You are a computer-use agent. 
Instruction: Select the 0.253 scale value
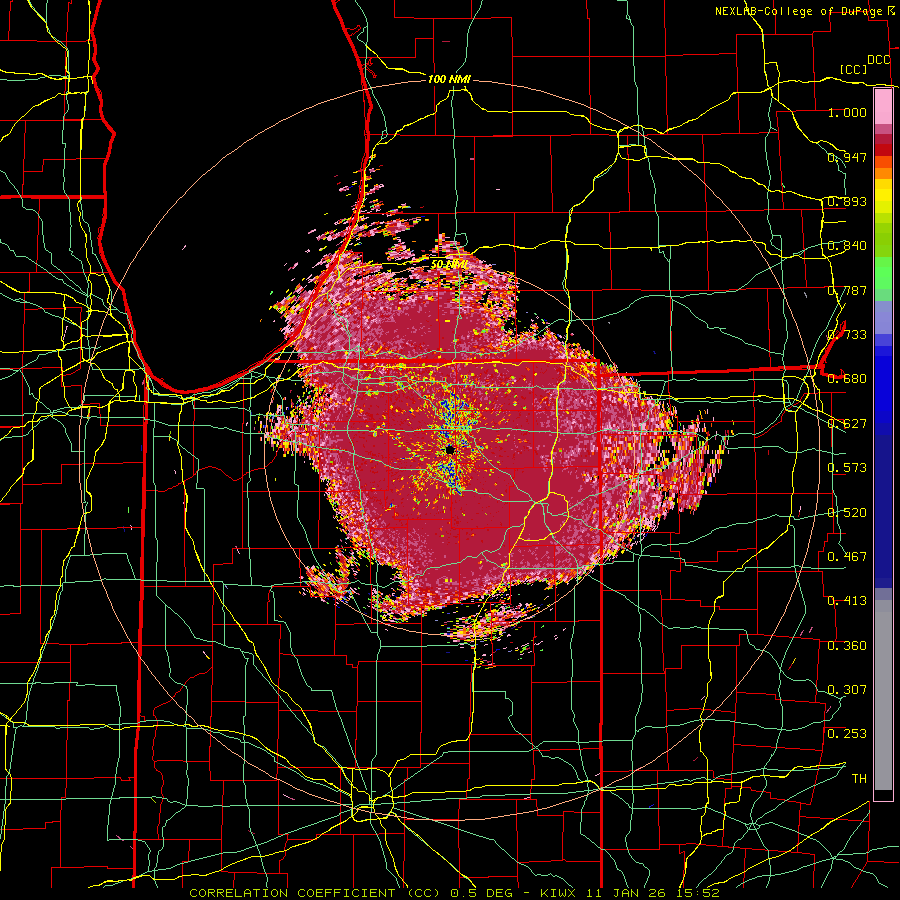(847, 734)
